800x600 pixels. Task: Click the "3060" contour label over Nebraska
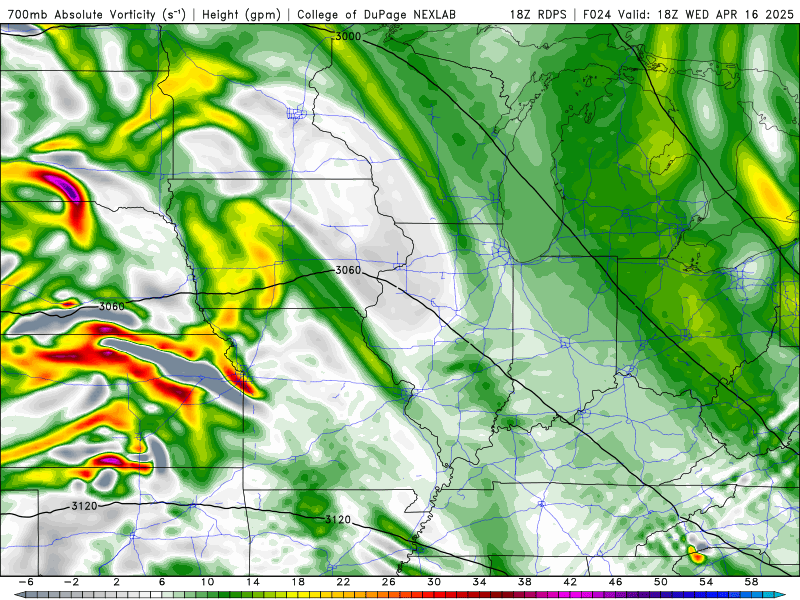pyautogui.click(x=112, y=306)
